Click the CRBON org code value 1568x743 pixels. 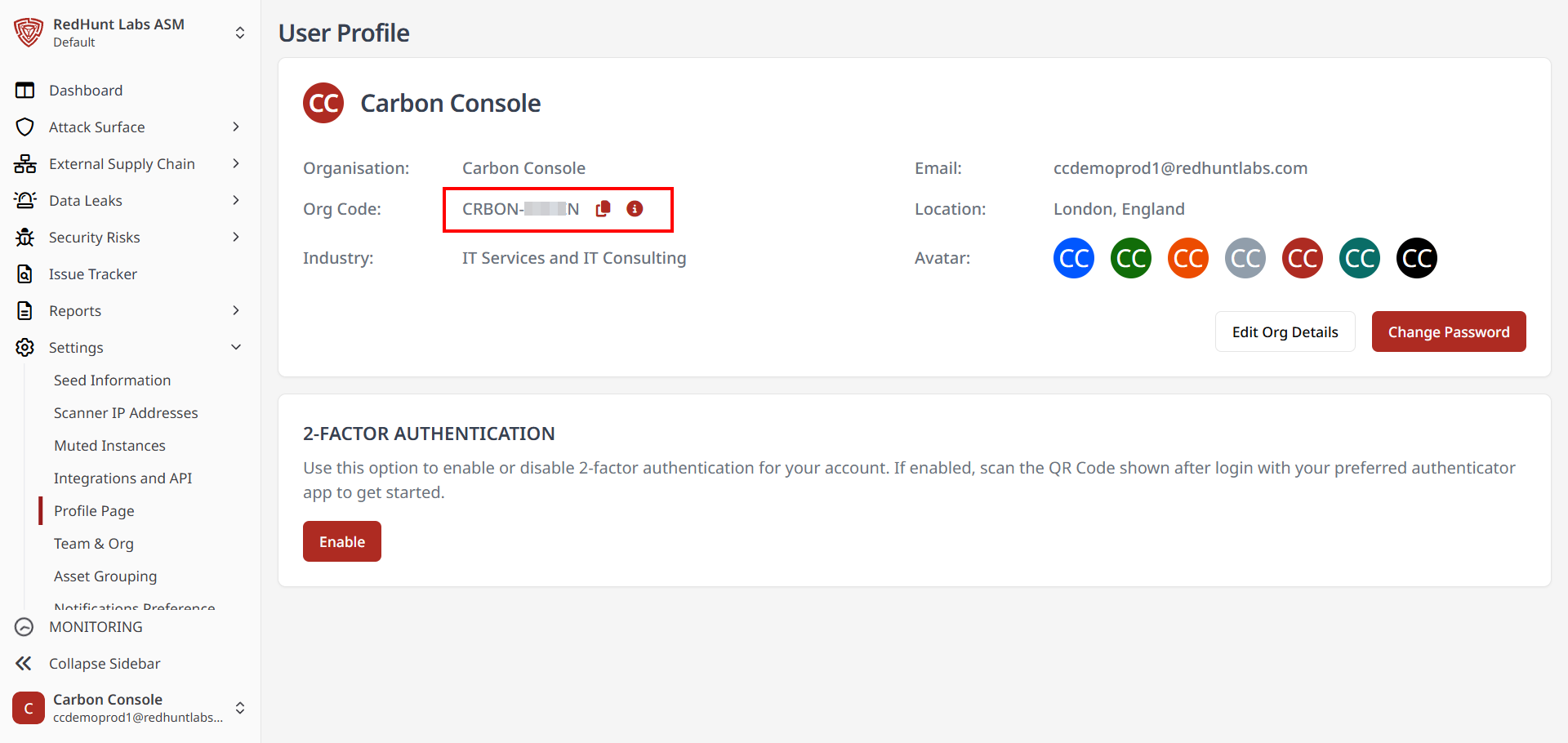521,209
